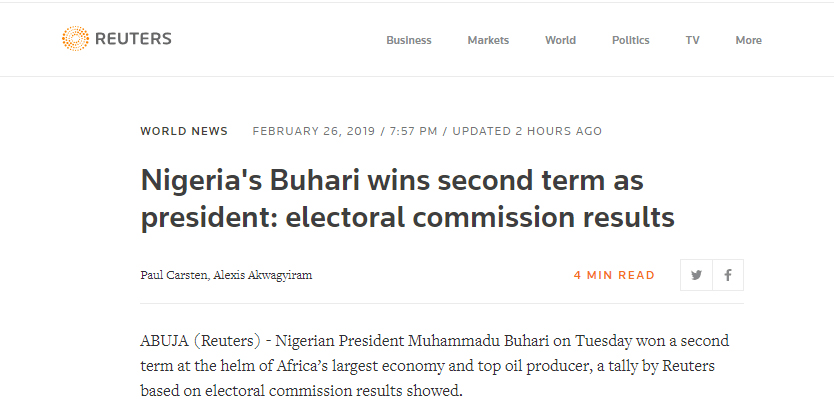834x399 pixels.
Task: Click the Reuters orange dotted logo icon
Action: (x=75, y=38)
